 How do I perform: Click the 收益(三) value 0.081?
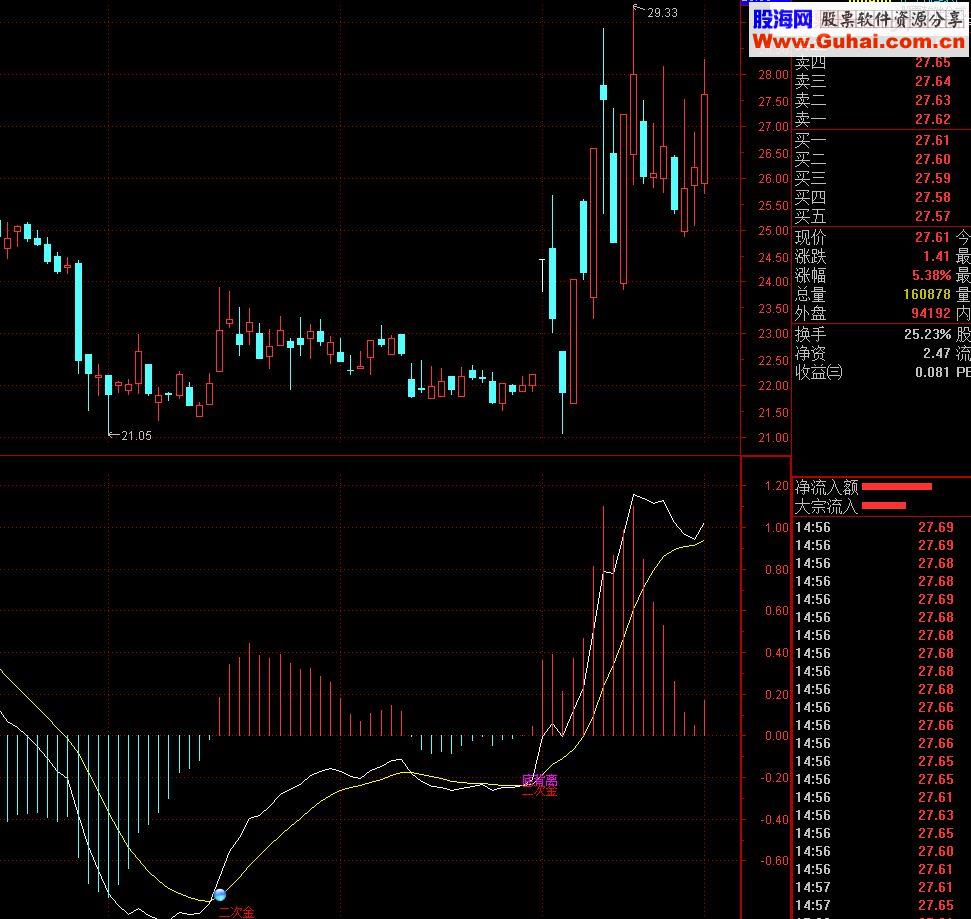933,372
